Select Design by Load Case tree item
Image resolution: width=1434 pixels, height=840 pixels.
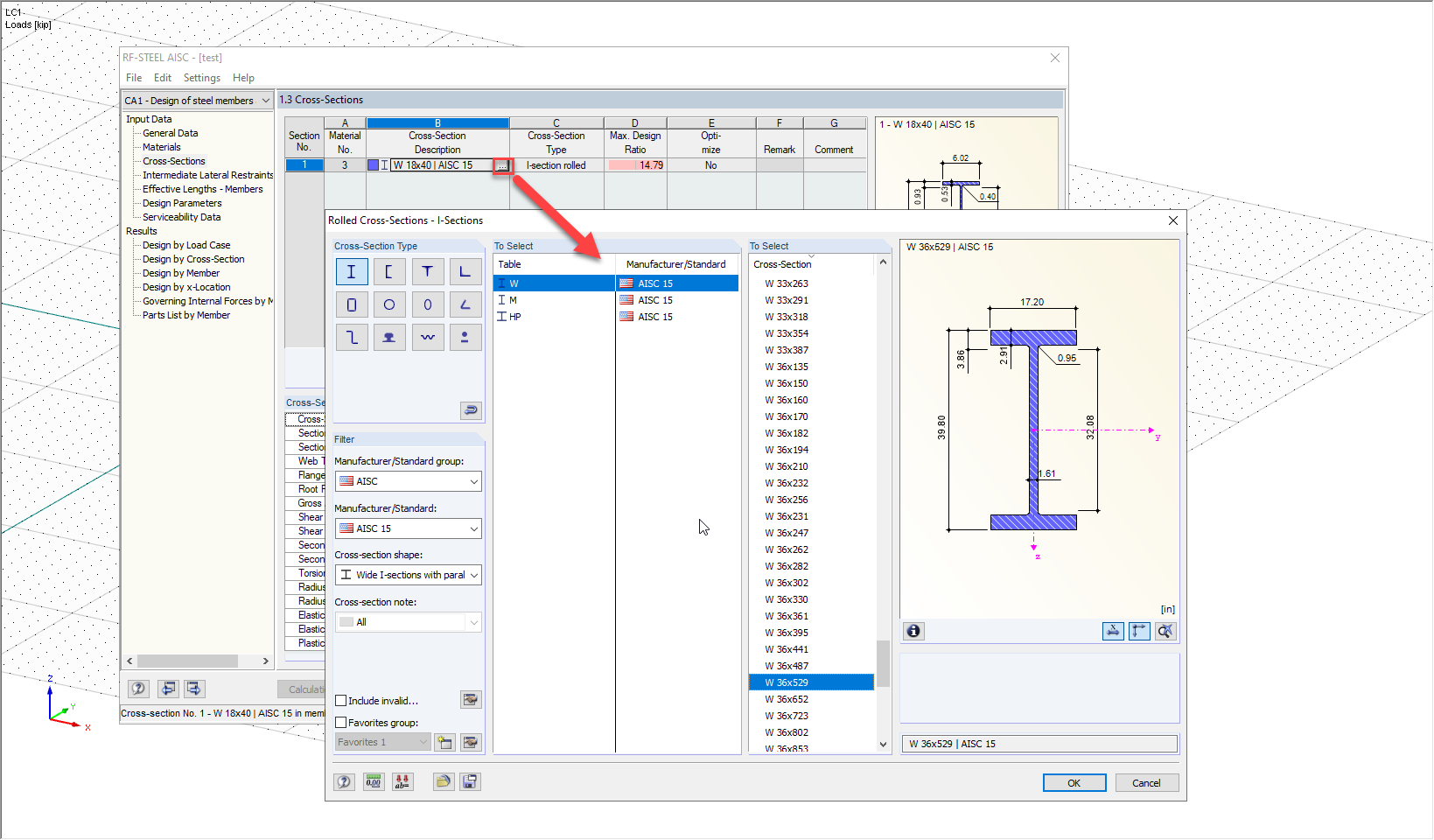[x=186, y=245]
